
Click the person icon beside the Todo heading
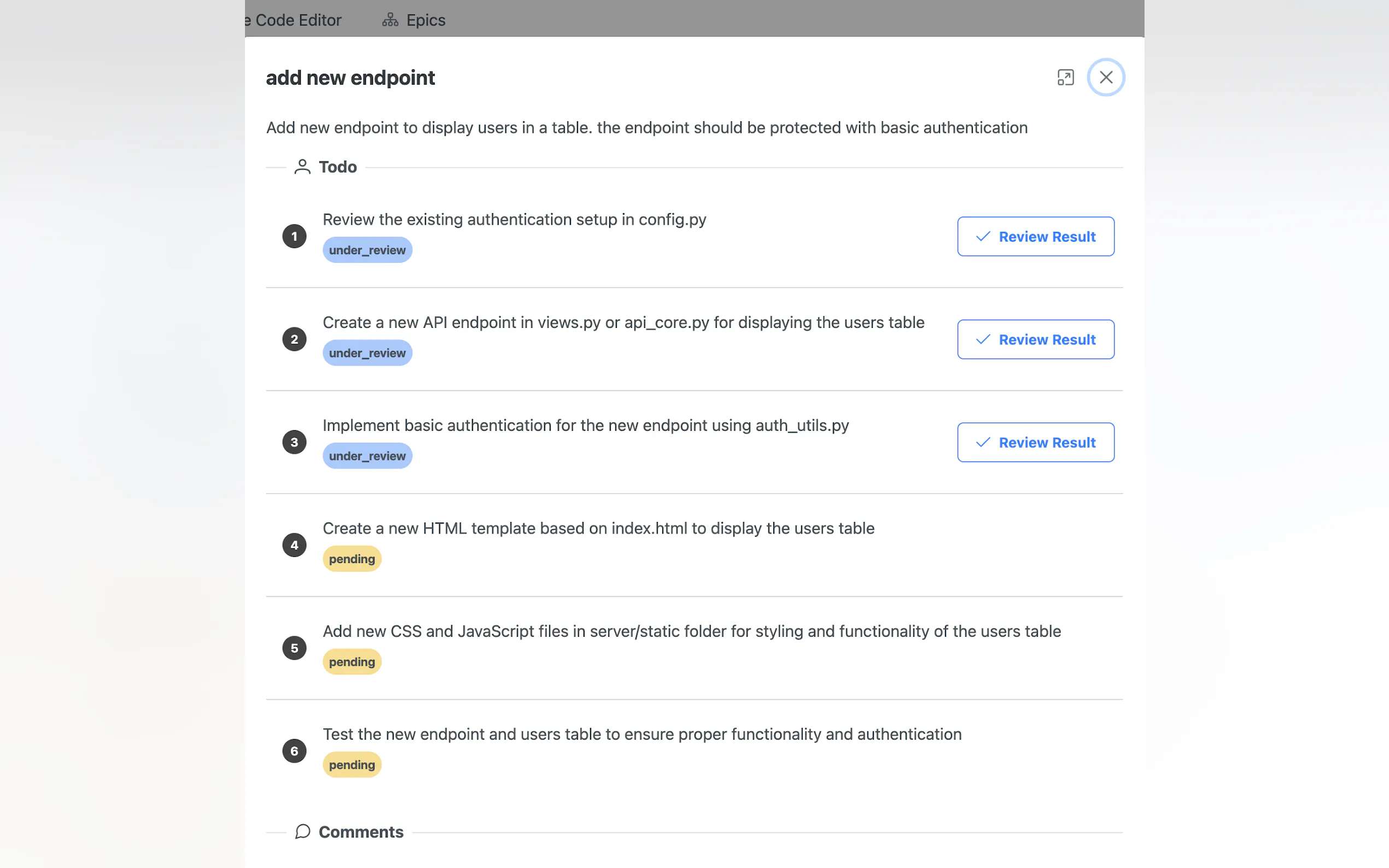click(301, 166)
